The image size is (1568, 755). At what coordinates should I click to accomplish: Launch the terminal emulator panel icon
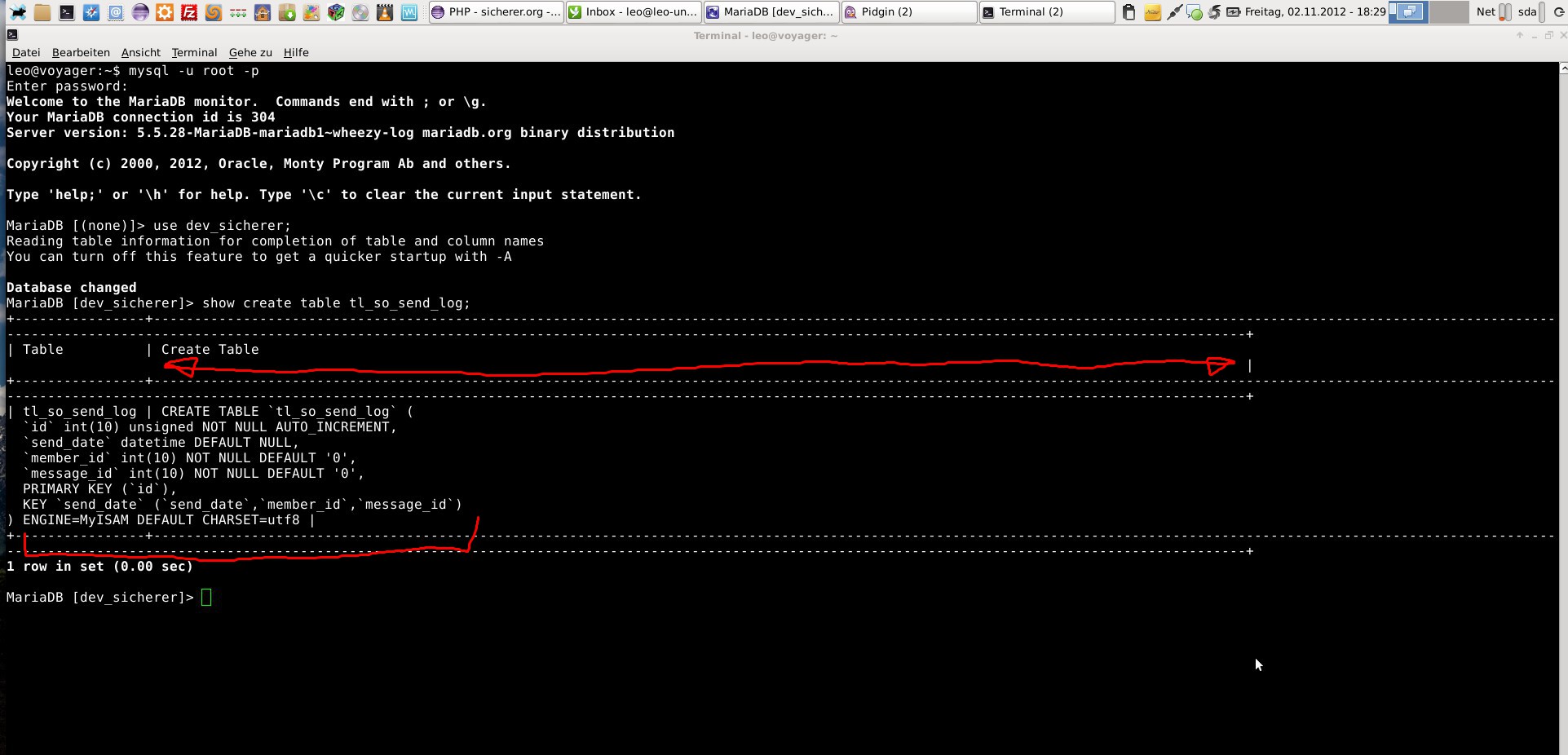pos(67,12)
